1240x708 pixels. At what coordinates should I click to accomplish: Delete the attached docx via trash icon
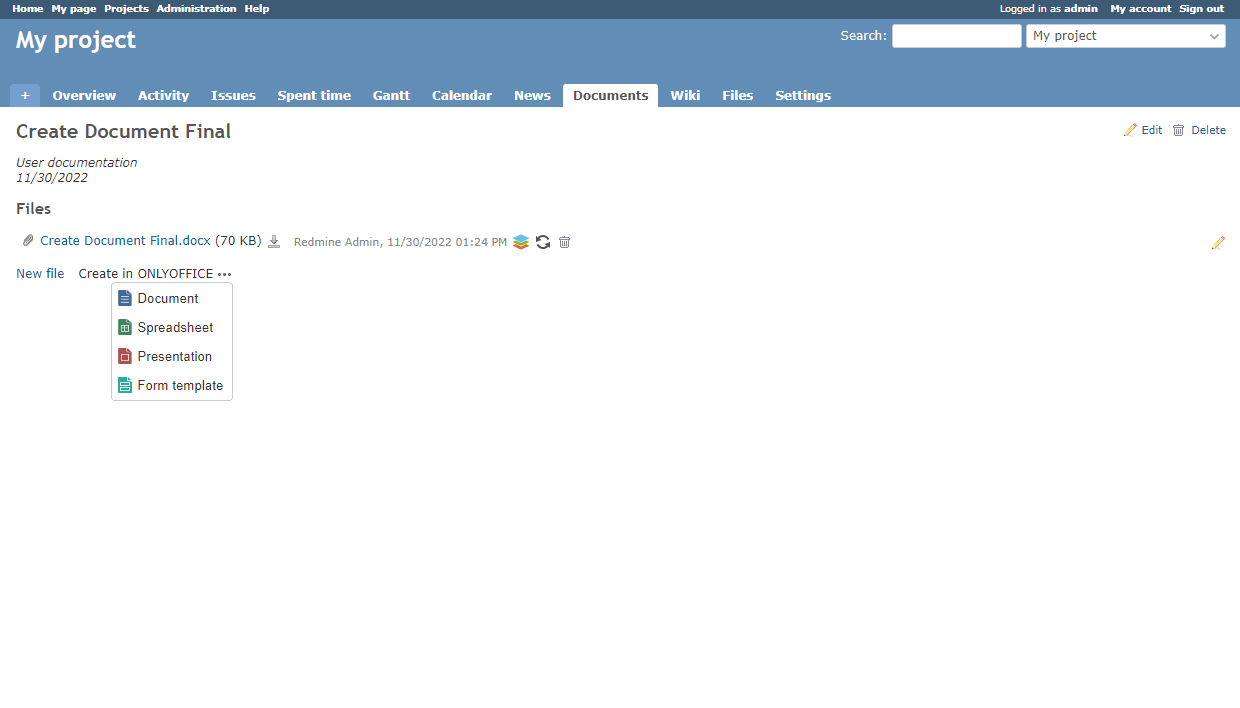coord(565,242)
